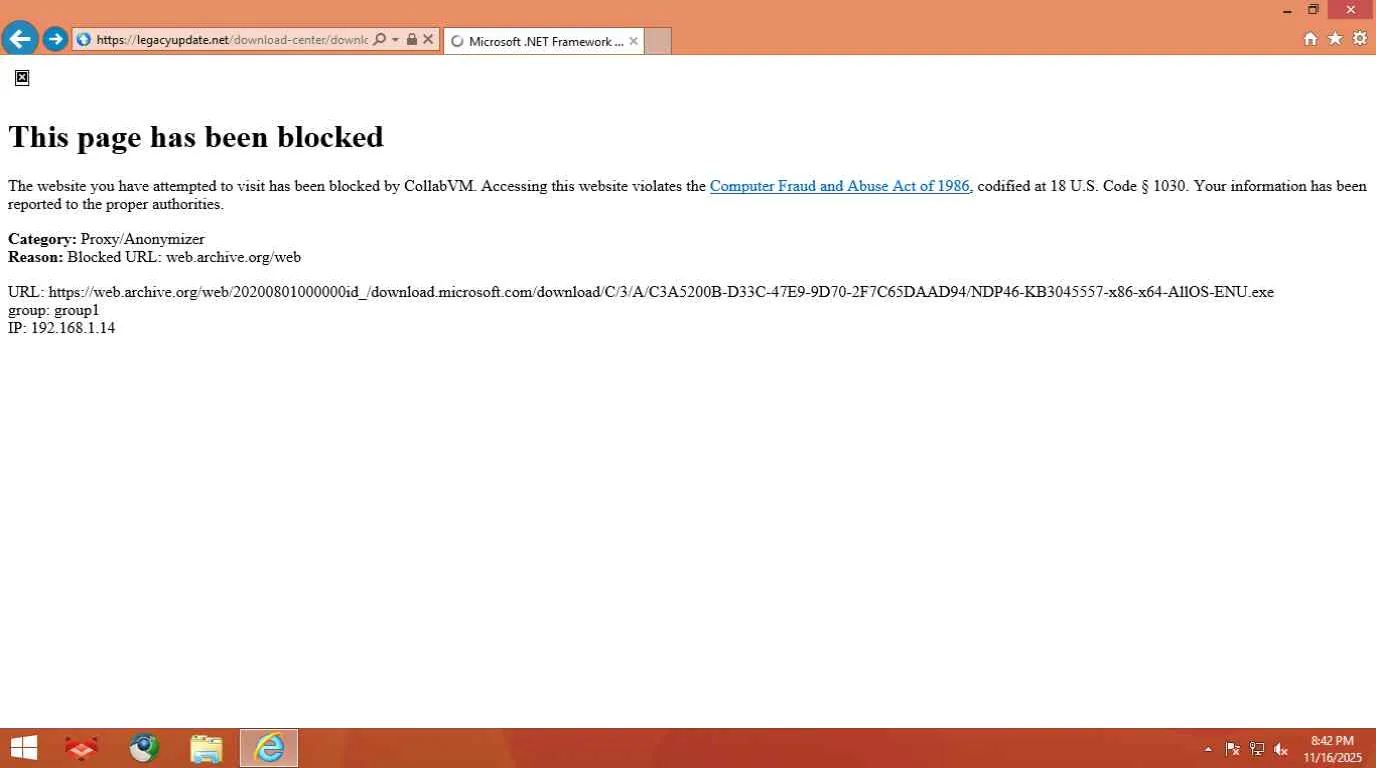Open File Explorer from the taskbar
The width and height of the screenshot is (1376, 768).
point(206,748)
